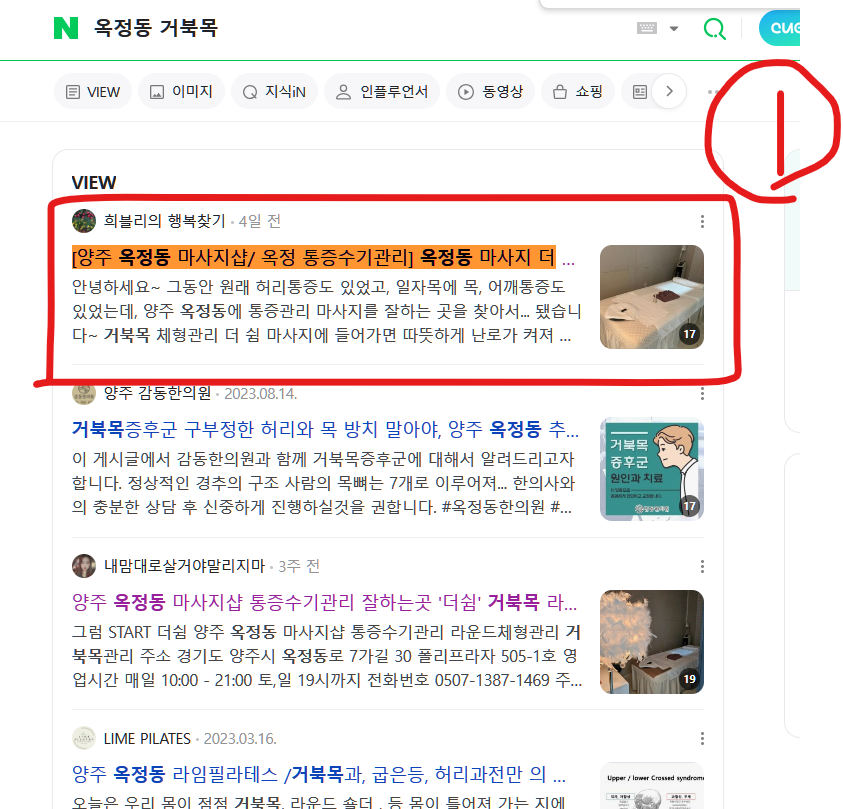Open blog author 양주 감동한의원

(x=157, y=393)
